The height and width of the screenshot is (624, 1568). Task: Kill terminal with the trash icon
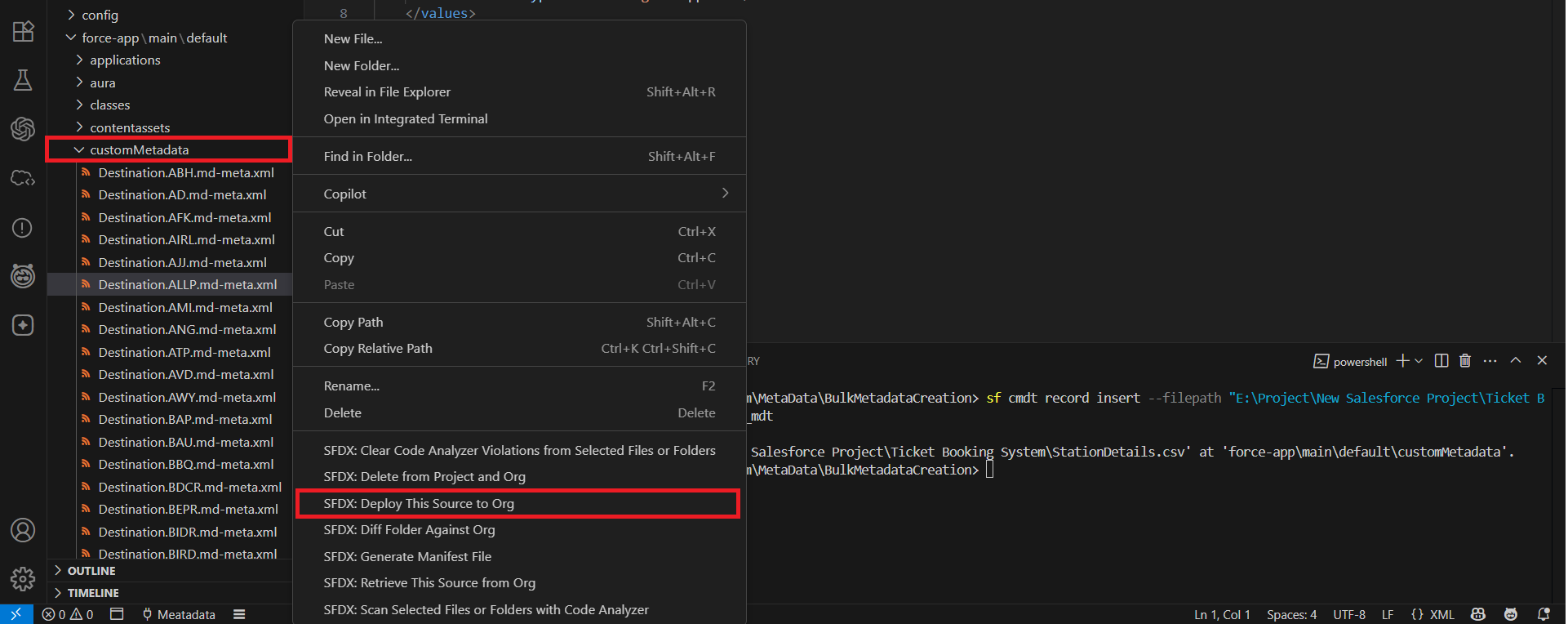pyautogui.click(x=1465, y=361)
